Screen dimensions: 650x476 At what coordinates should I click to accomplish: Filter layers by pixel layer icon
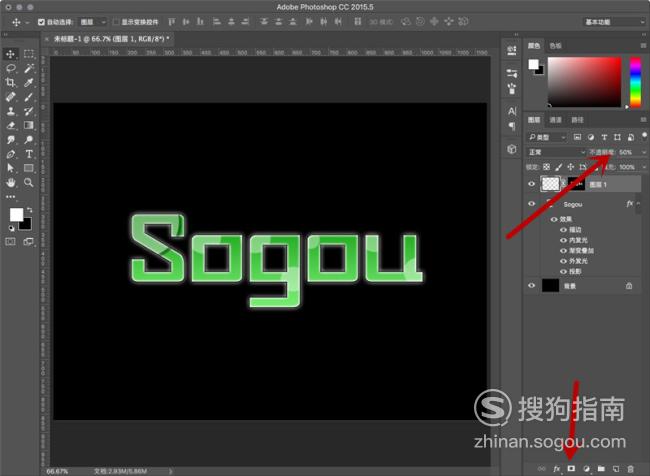(577, 137)
